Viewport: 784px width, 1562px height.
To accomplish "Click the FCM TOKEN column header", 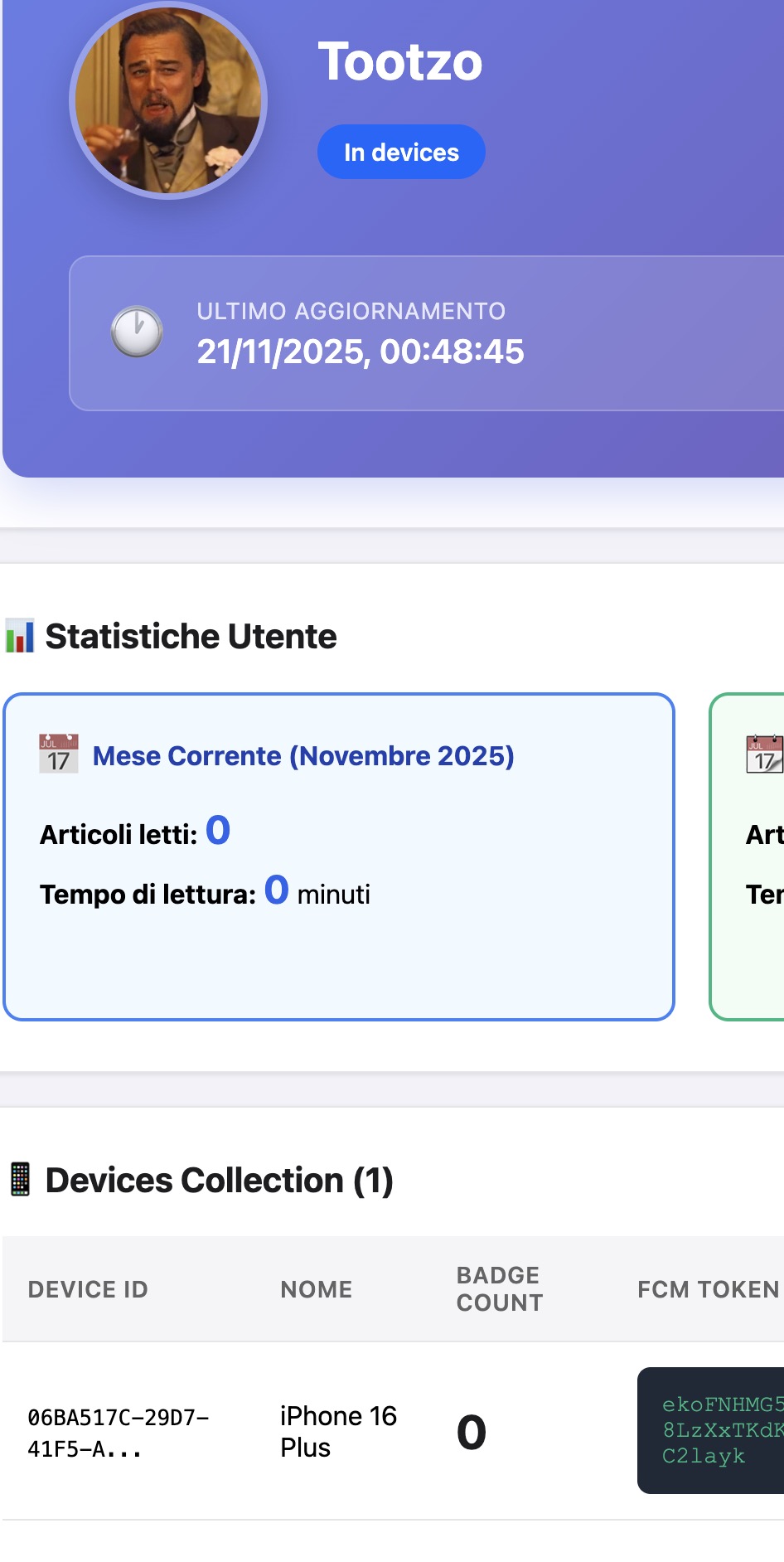I will click(x=708, y=1289).
